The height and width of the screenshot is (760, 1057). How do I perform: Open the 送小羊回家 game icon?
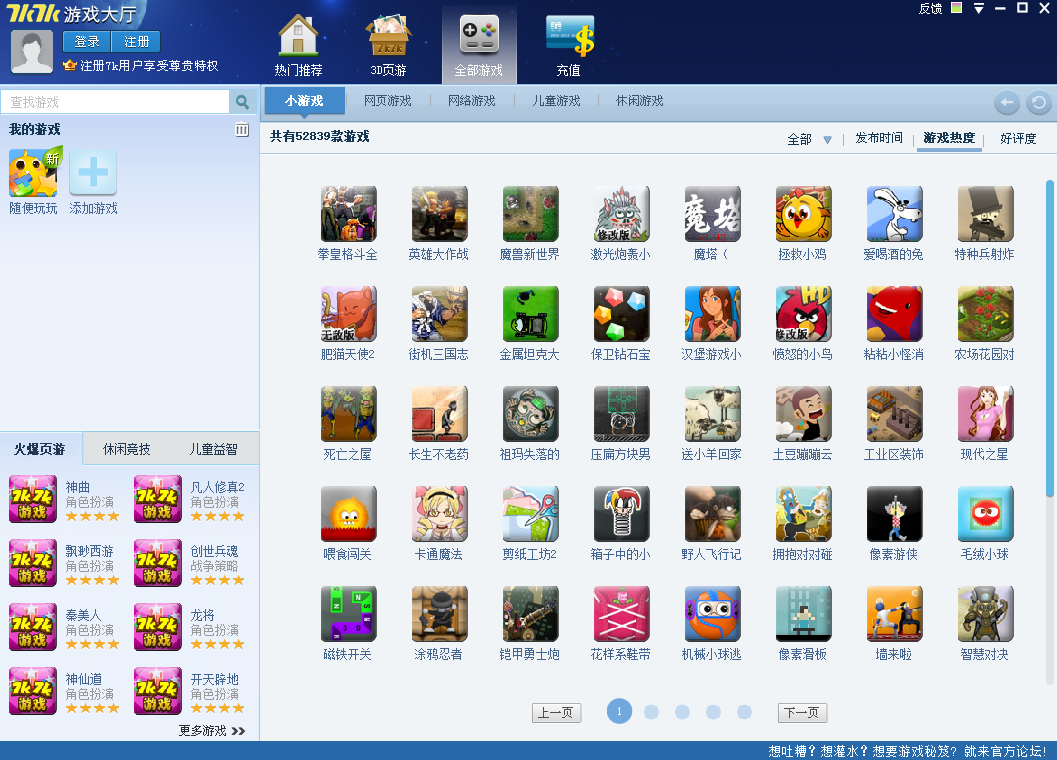click(x=712, y=413)
